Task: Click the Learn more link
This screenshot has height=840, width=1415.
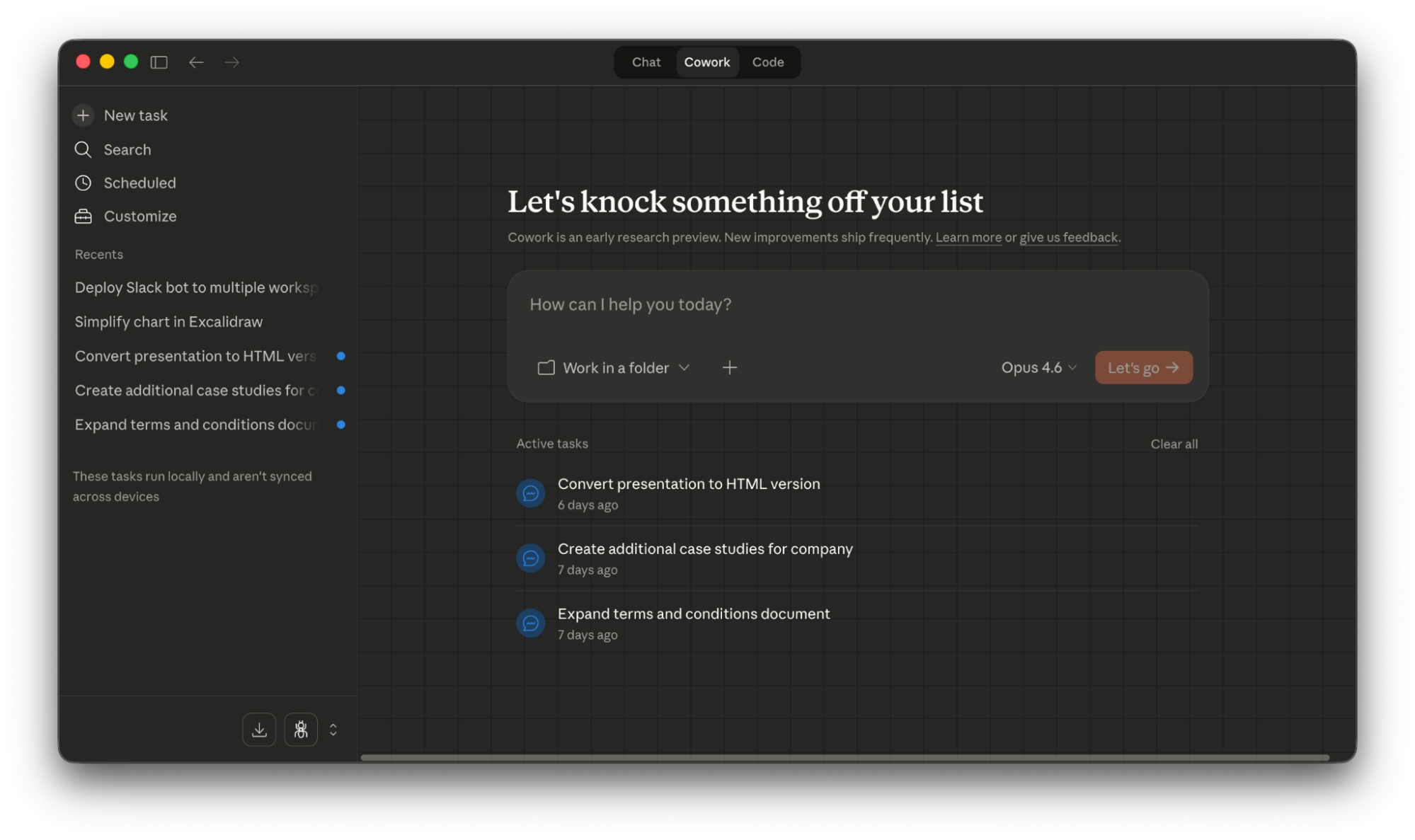Action: point(968,238)
